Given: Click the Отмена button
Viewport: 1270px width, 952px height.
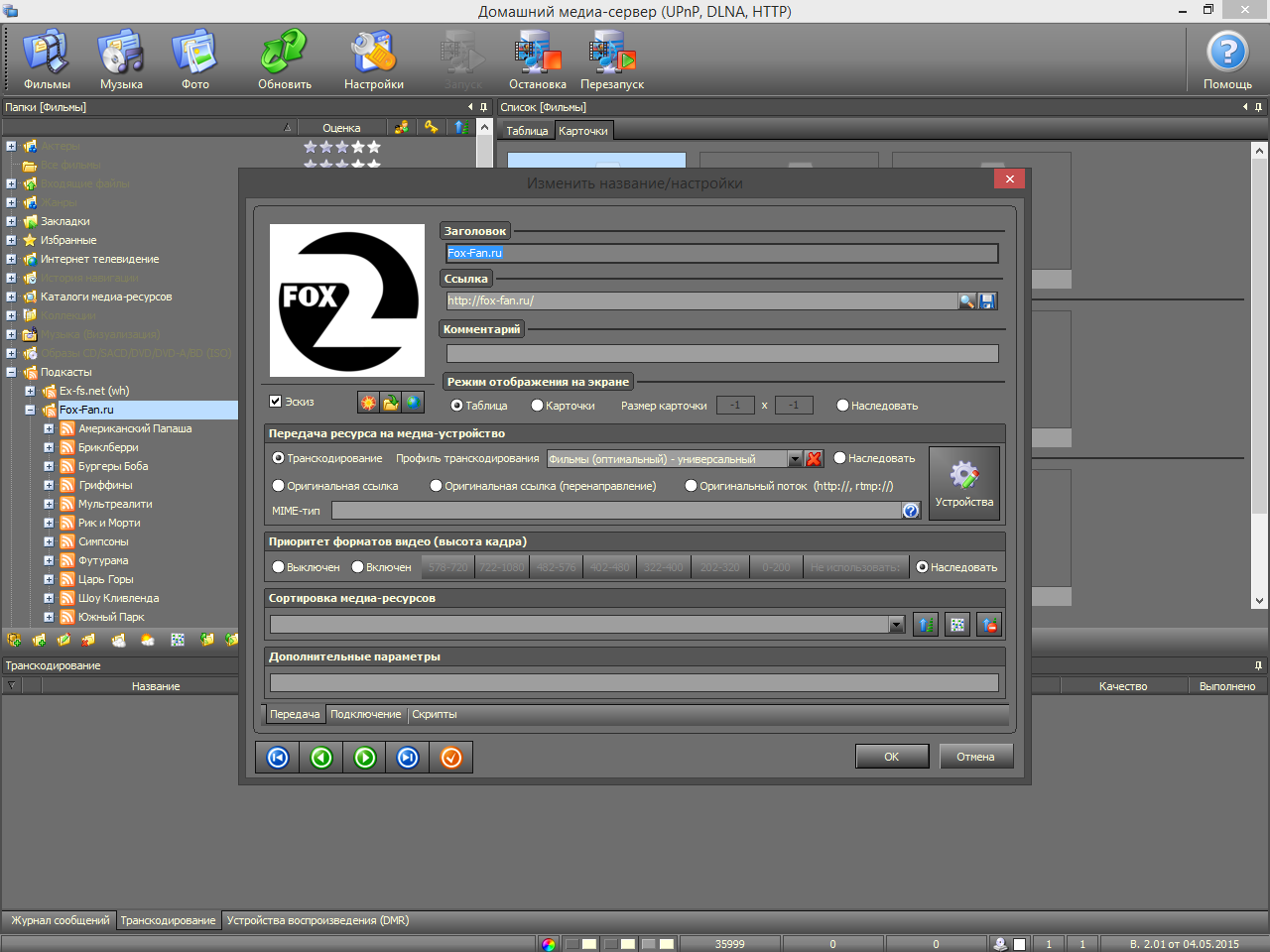Looking at the screenshot, I should (975, 757).
